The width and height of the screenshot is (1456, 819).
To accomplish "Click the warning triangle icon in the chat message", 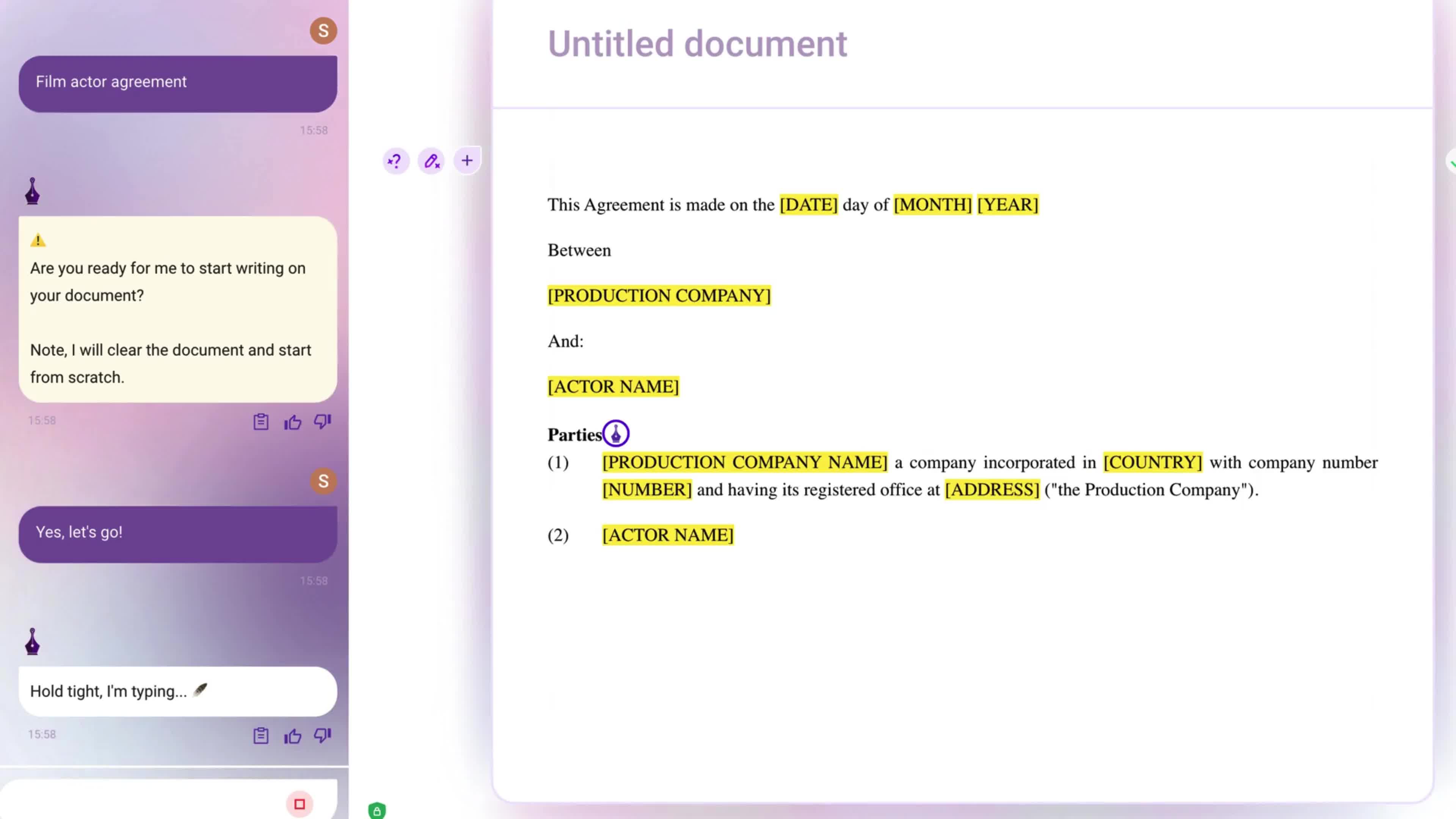I will tap(38, 240).
